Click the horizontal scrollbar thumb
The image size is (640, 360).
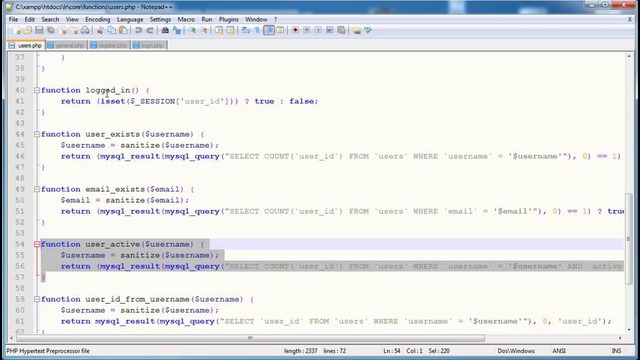(x=250, y=338)
